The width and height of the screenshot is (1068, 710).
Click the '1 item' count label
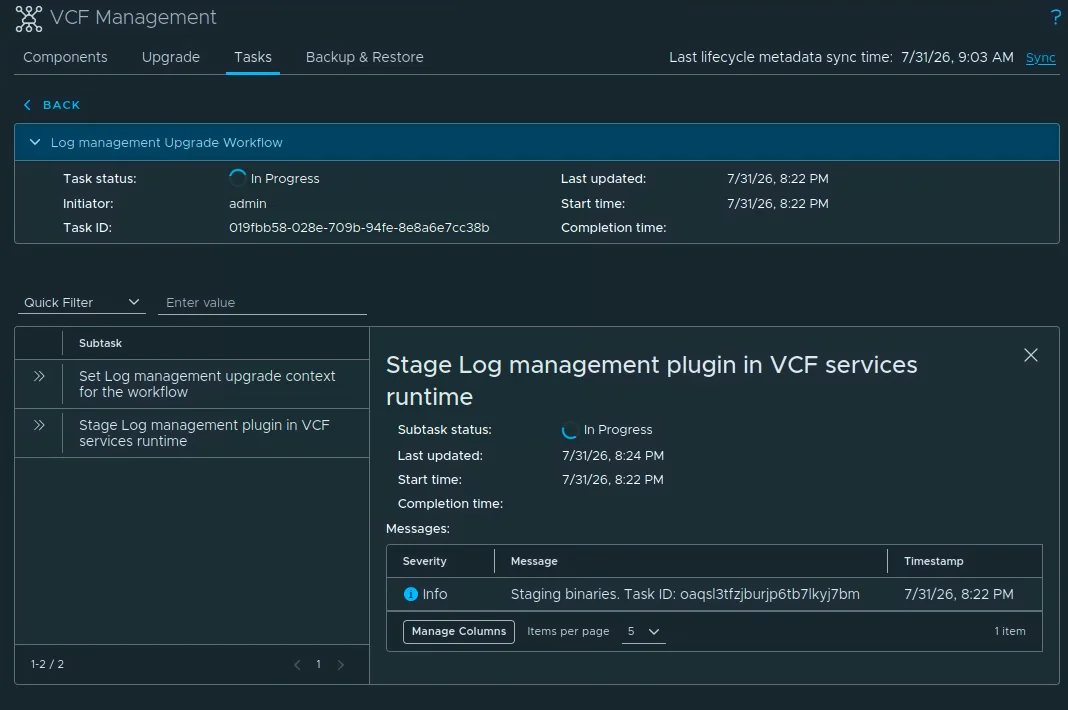pos(1009,632)
